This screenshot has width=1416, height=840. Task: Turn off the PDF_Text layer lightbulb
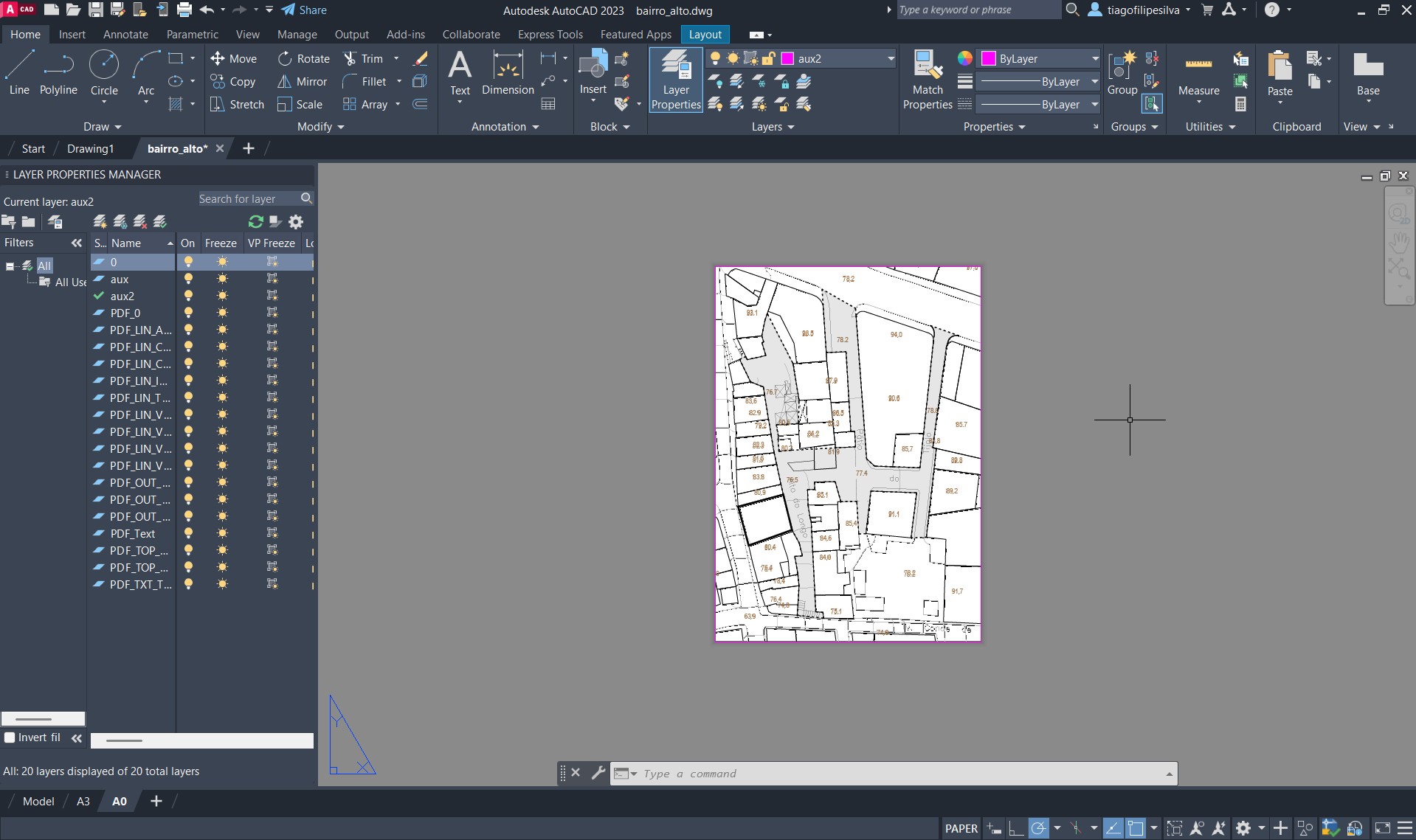[189, 534]
